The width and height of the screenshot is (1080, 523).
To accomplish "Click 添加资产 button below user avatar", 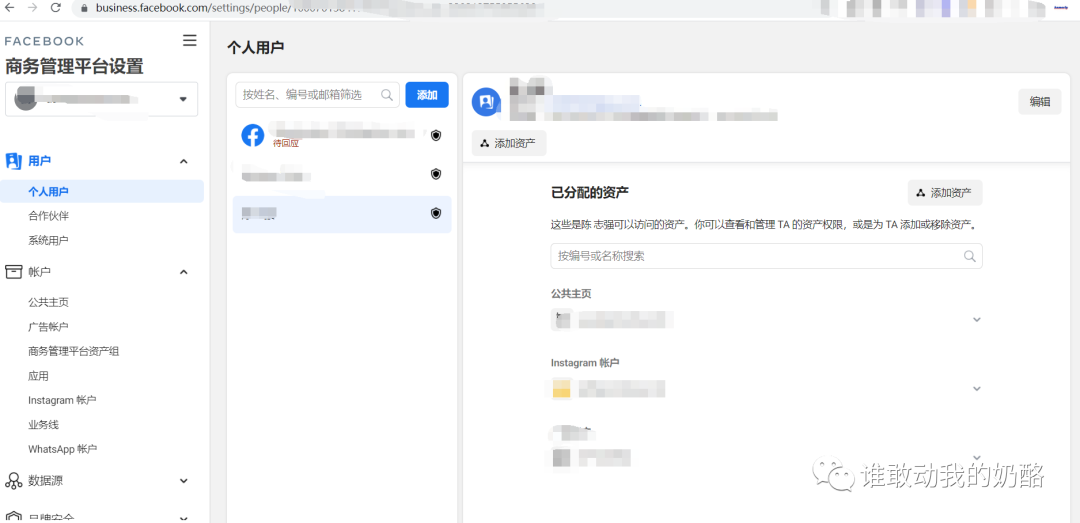I will click(509, 143).
